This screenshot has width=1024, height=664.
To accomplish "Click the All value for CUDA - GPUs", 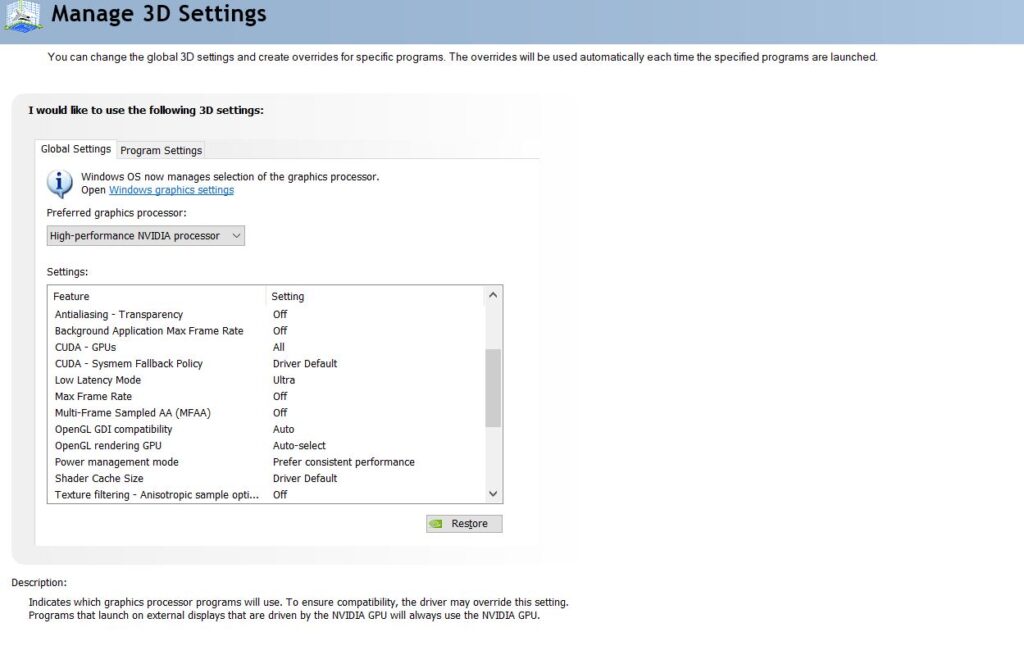I will click(279, 347).
